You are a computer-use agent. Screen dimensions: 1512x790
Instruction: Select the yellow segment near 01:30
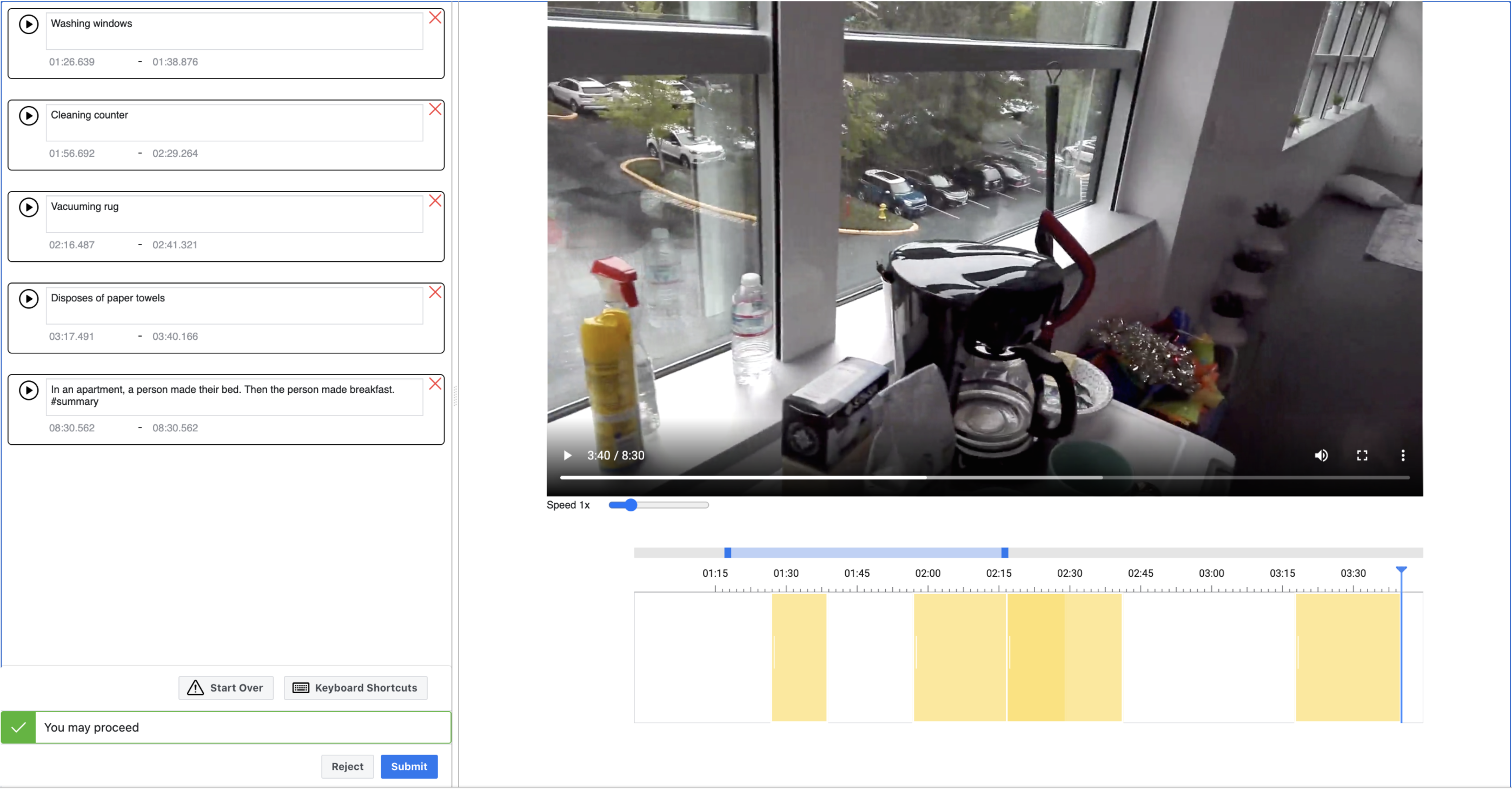798,657
